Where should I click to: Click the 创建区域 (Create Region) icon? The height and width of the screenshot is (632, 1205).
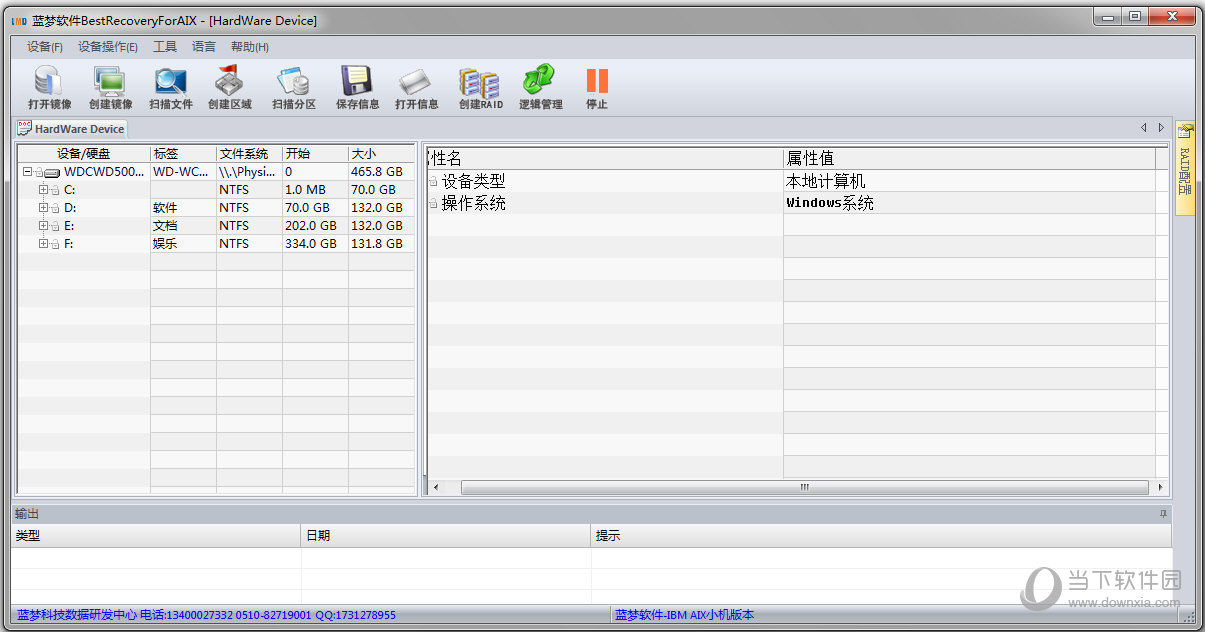point(230,87)
